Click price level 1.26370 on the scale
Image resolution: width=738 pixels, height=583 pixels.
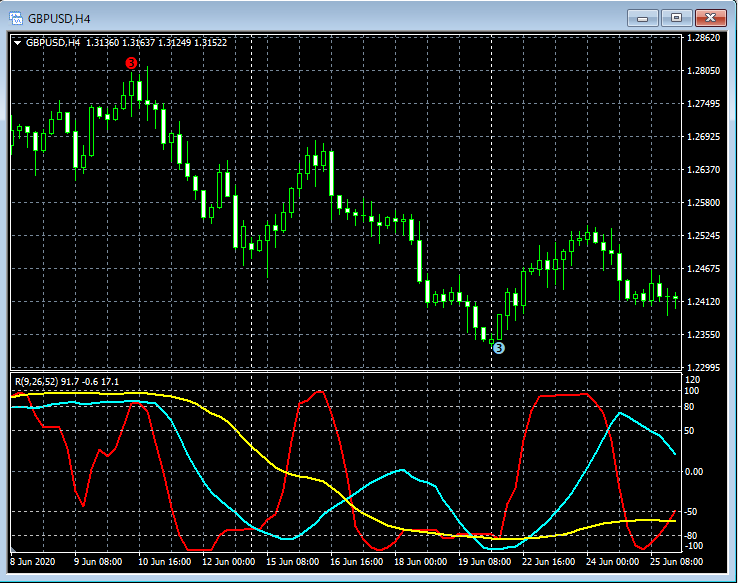click(703, 169)
